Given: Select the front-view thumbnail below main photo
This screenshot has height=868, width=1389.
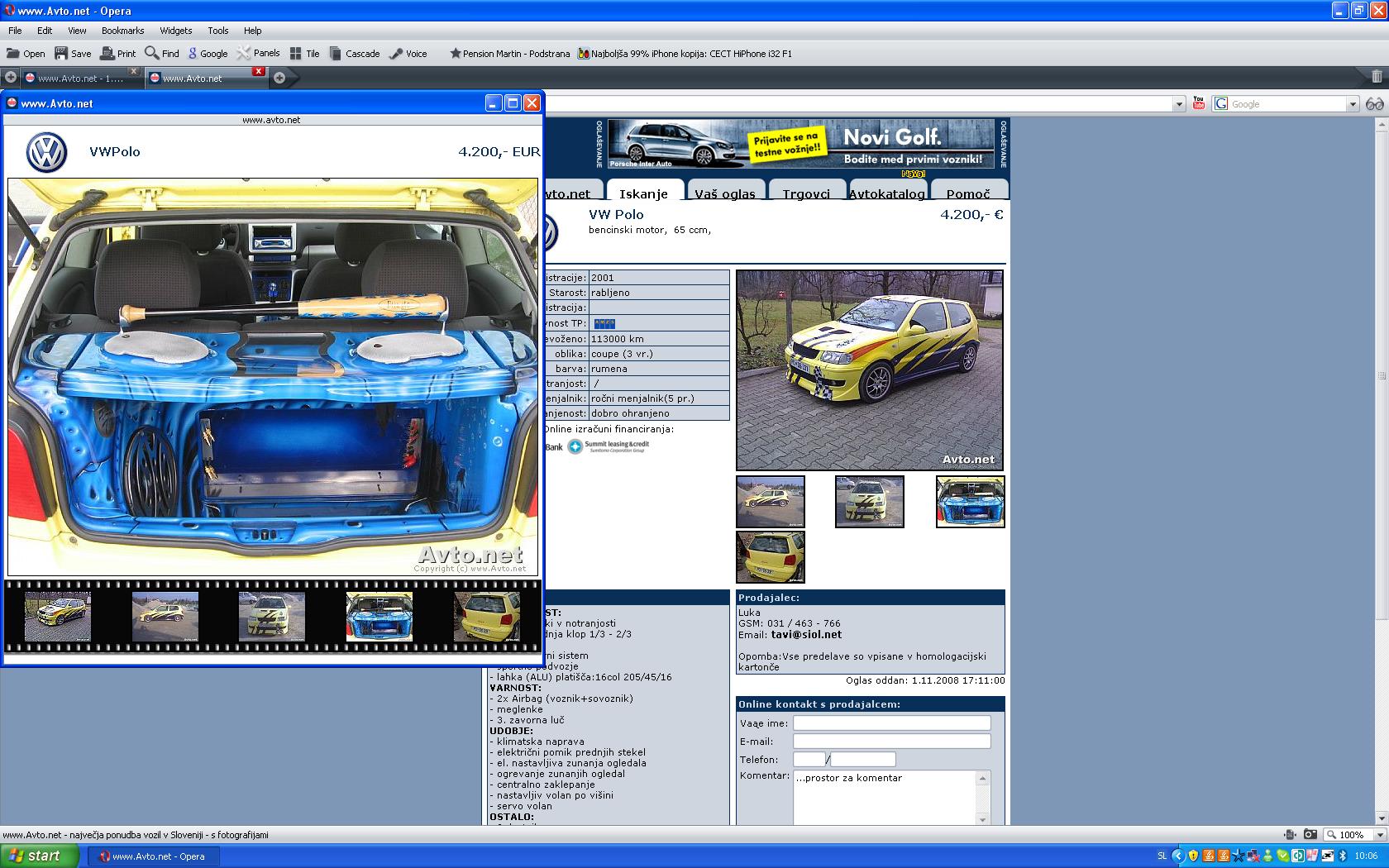Looking at the screenshot, I should 870,501.
